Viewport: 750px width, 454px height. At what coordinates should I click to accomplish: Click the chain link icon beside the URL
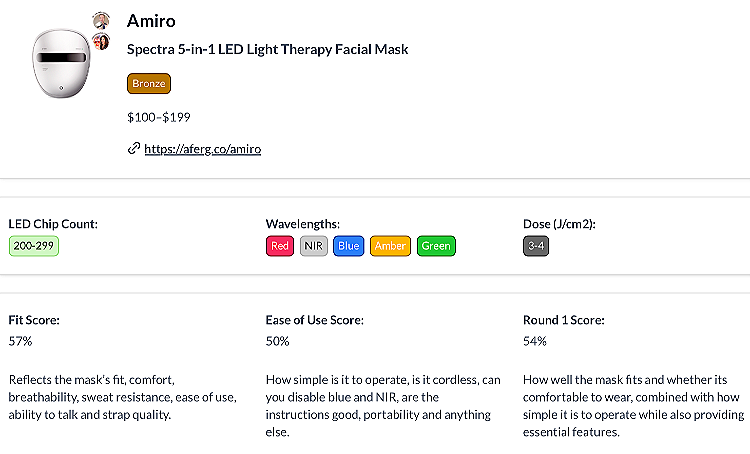point(134,149)
